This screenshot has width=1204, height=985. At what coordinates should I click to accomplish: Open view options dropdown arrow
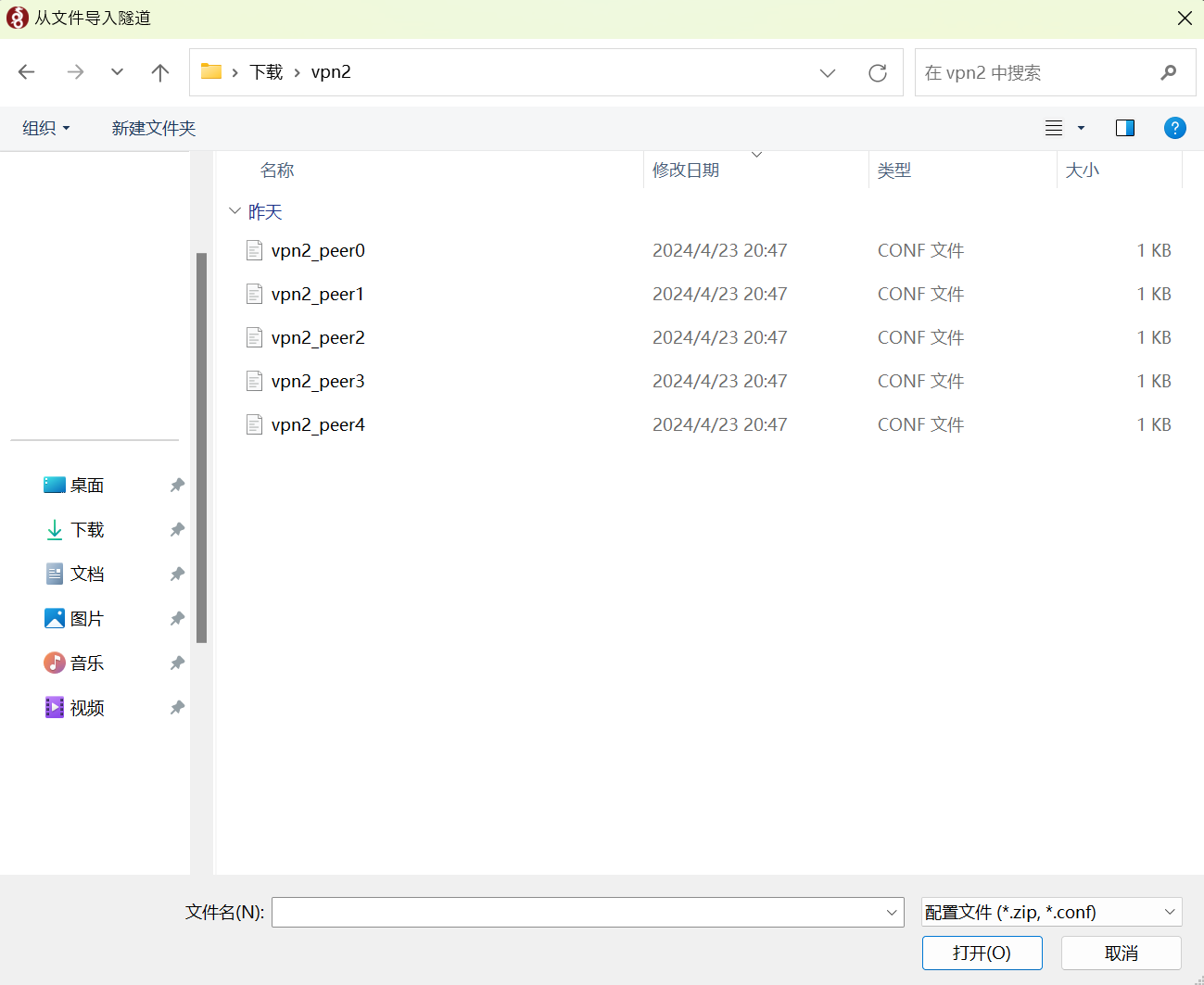pyautogui.click(x=1081, y=128)
